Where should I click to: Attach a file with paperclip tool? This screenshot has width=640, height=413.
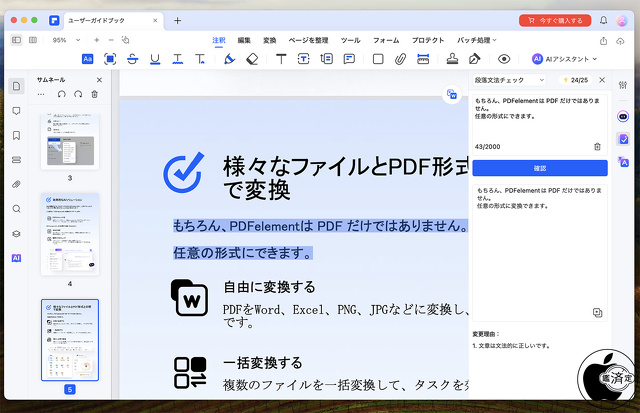400,59
